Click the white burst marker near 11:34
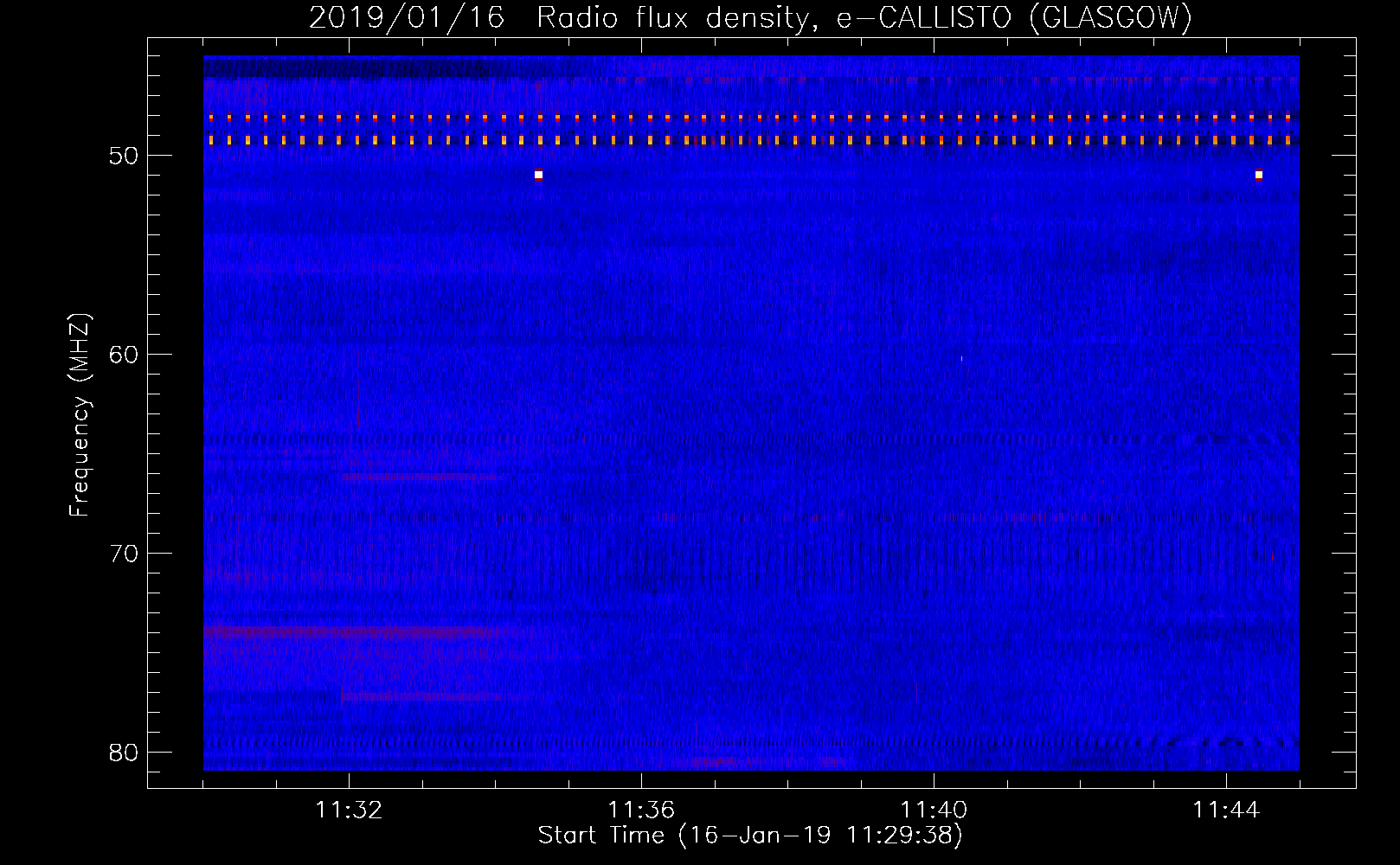 (x=538, y=175)
